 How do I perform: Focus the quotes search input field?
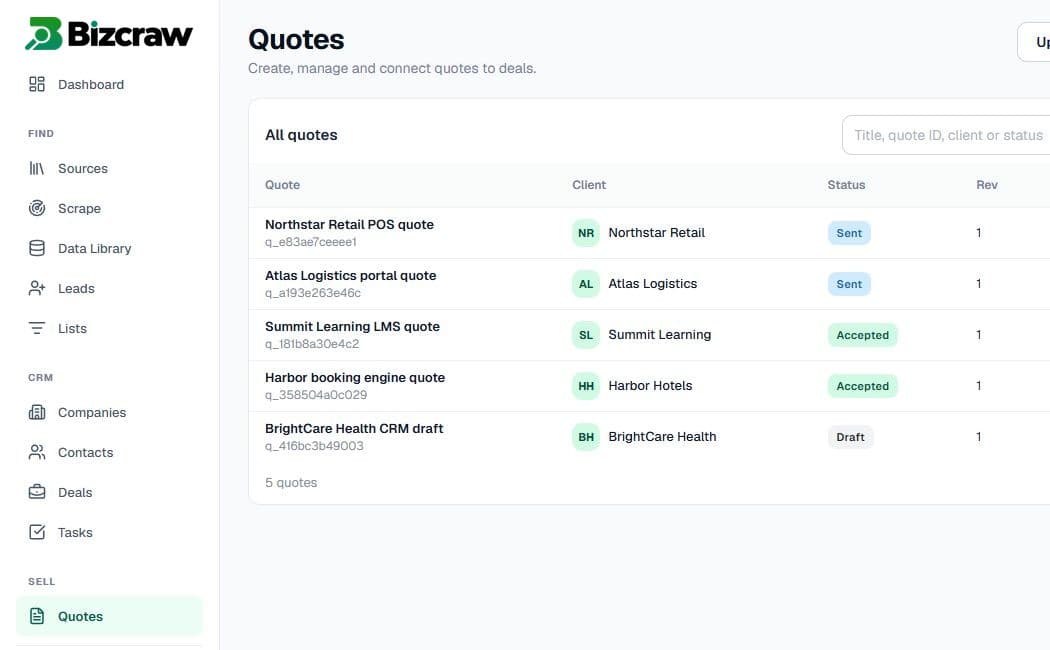946,135
